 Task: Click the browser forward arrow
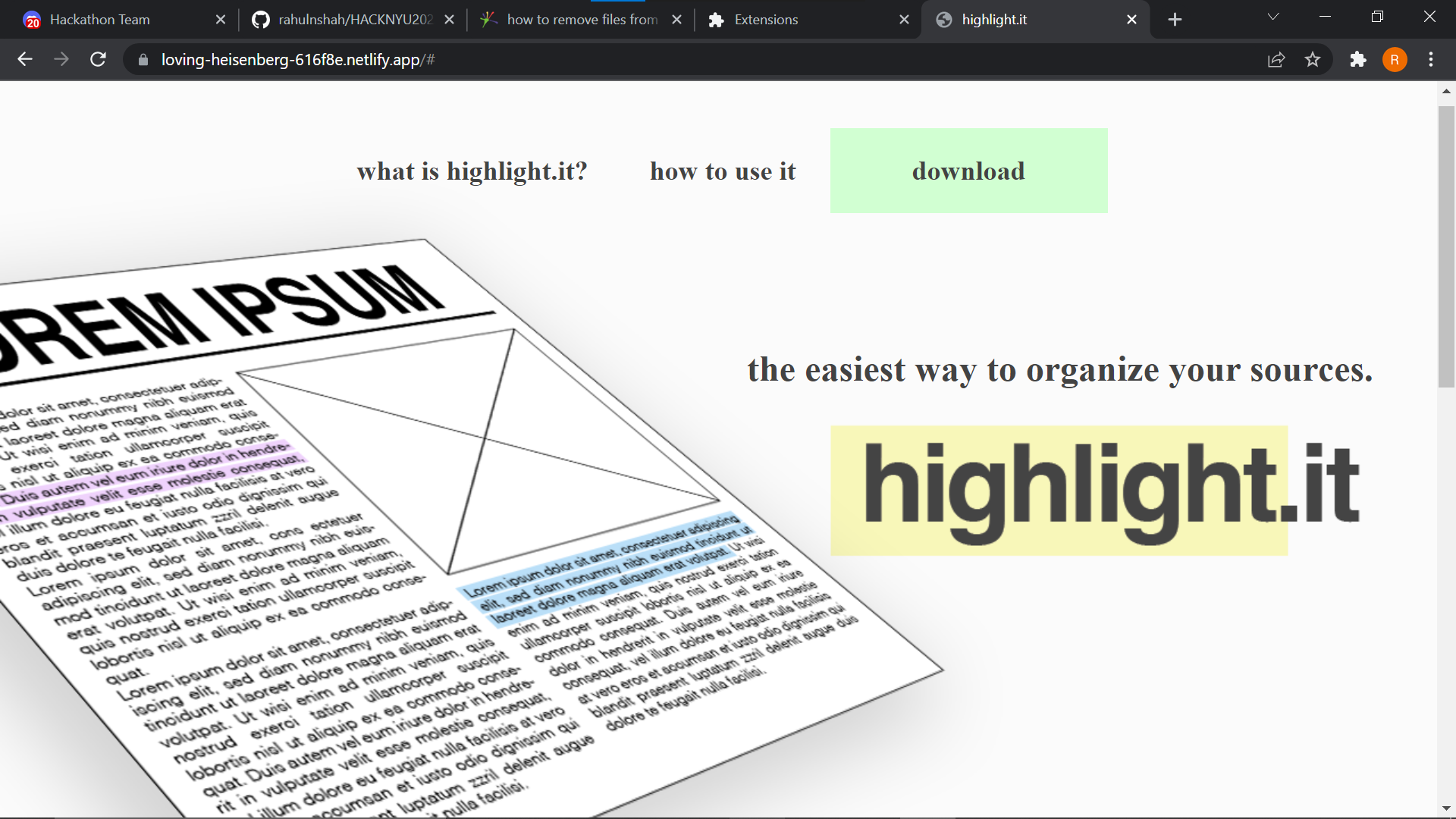click(61, 59)
